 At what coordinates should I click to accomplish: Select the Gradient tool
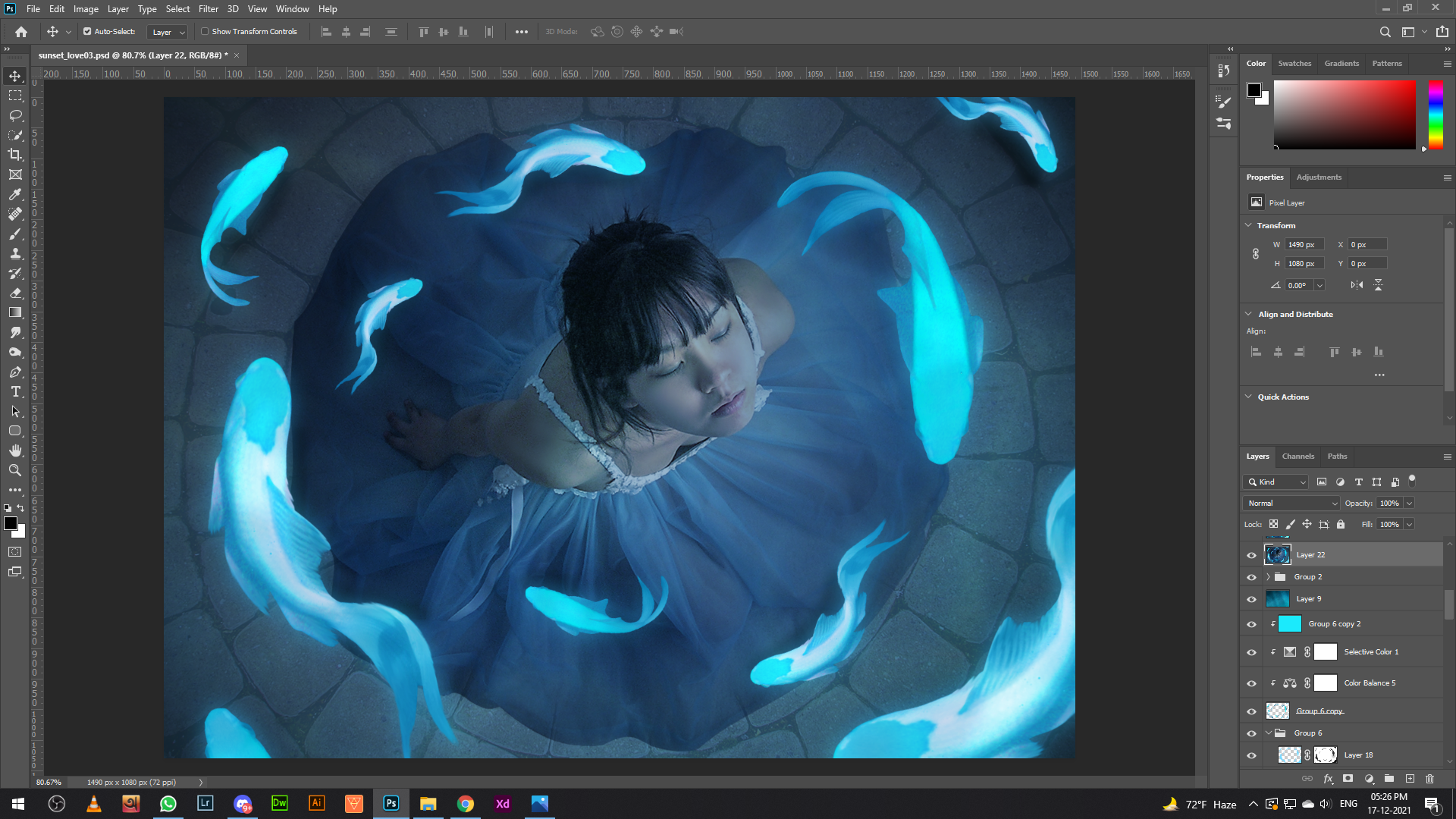coord(15,312)
